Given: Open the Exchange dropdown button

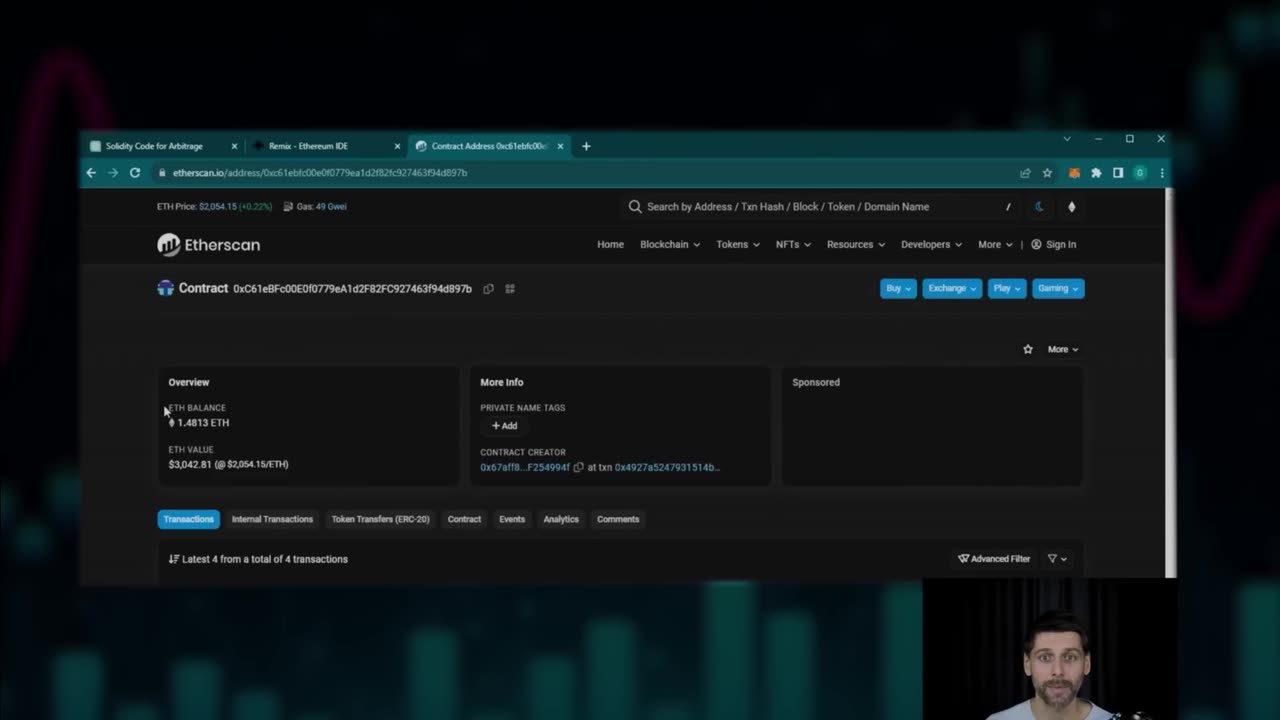Looking at the screenshot, I should pyautogui.click(x=952, y=288).
